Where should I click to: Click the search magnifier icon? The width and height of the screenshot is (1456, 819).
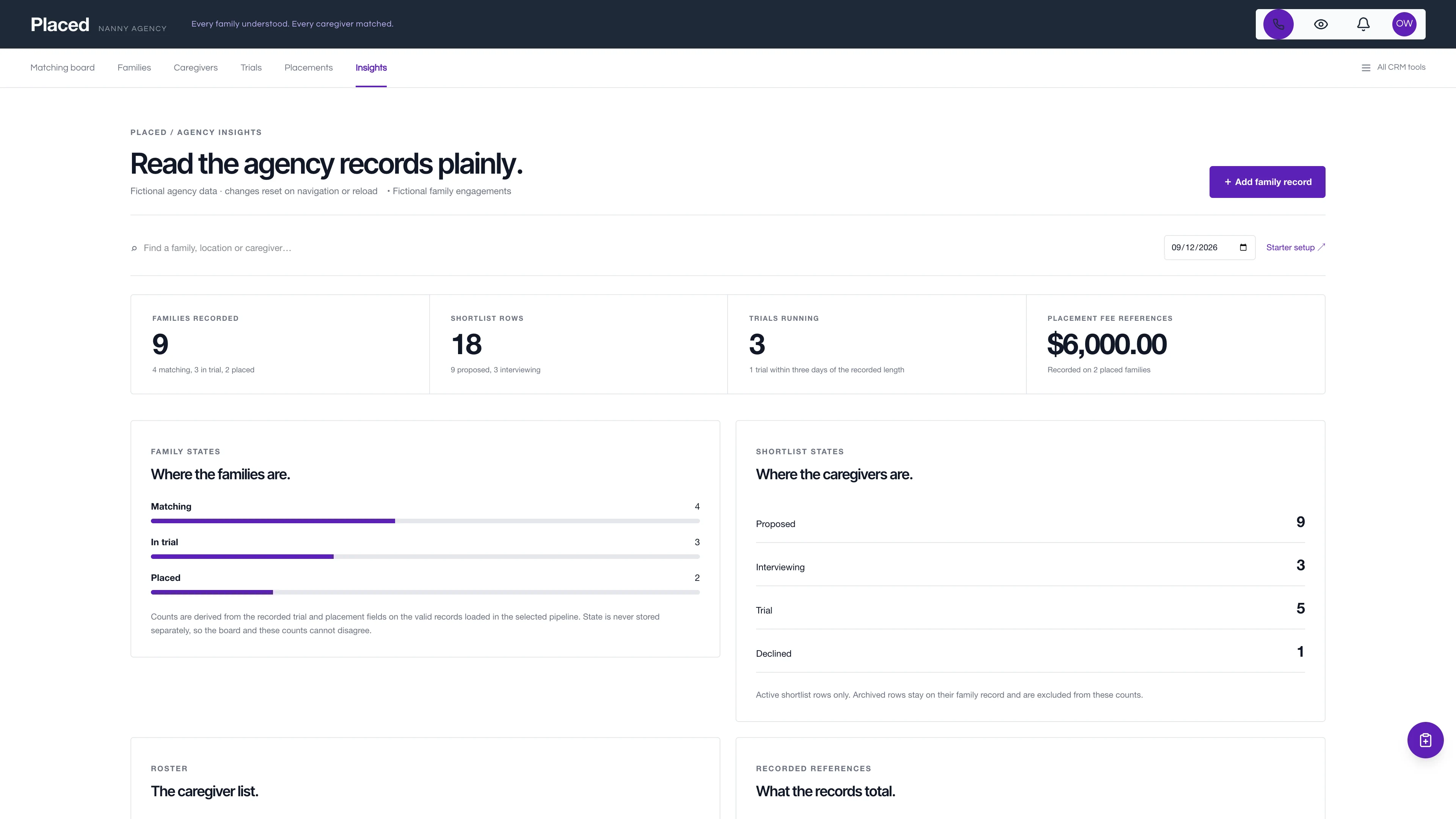pos(134,248)
